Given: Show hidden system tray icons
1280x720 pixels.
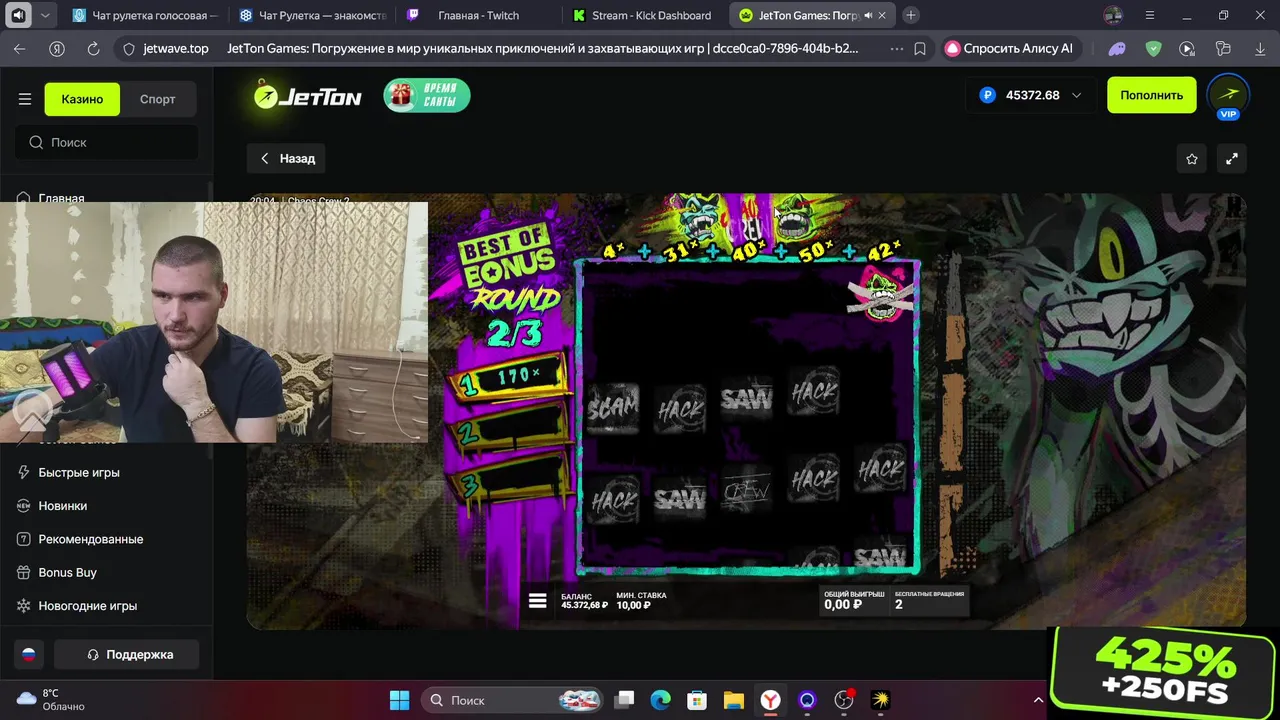Looking at the screenshot, I should click(x=1038, y=700).
